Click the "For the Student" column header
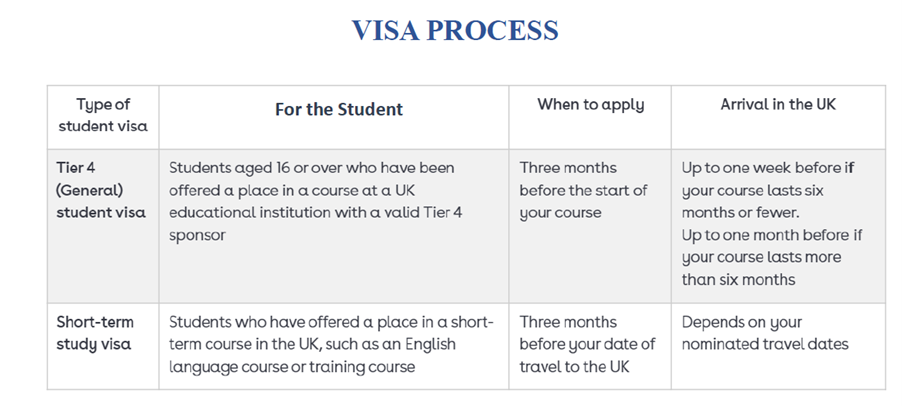The image size is (902, 406). click(339, 109)
